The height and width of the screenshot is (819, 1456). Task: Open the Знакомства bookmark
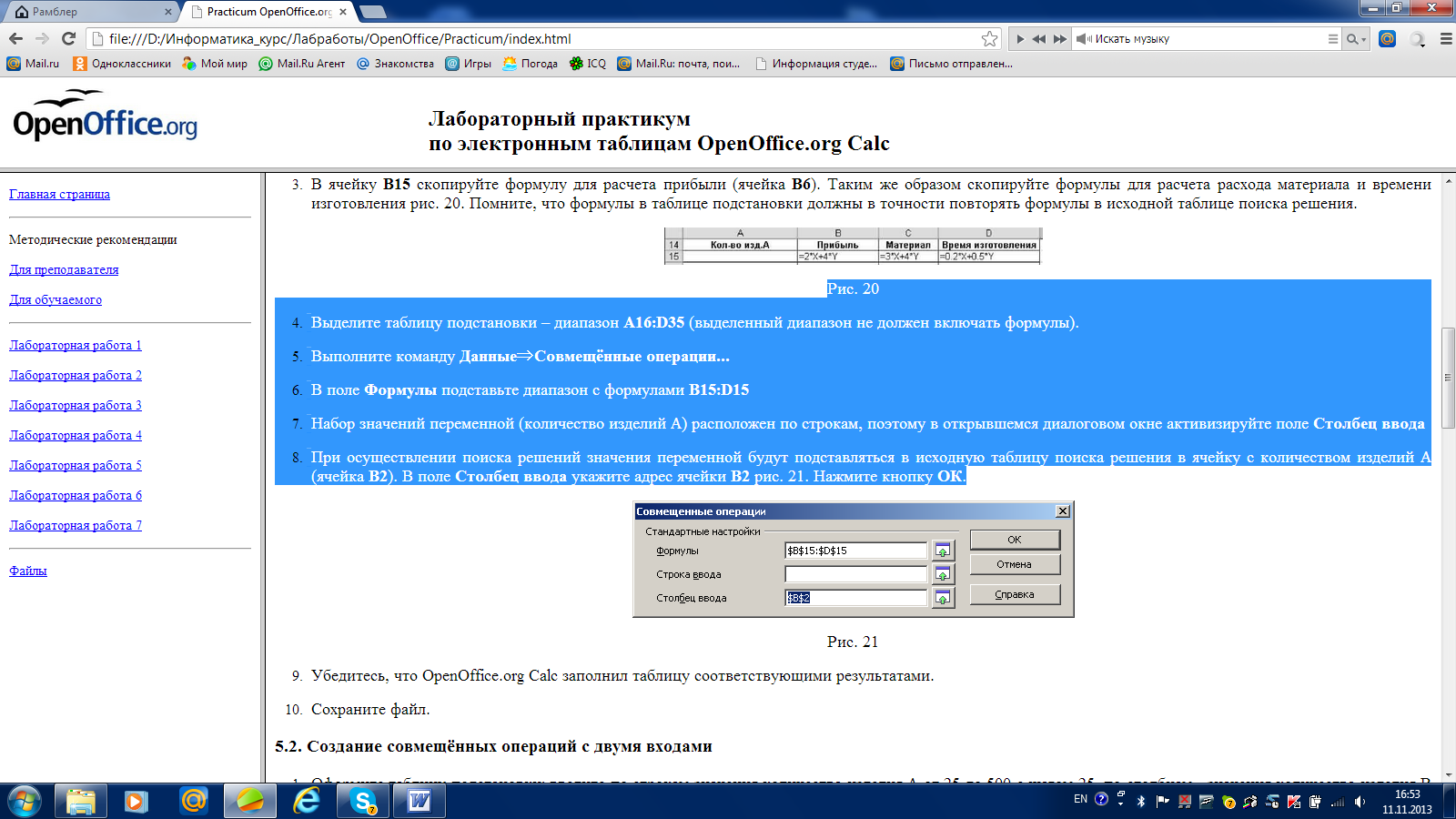click(395, 64)
